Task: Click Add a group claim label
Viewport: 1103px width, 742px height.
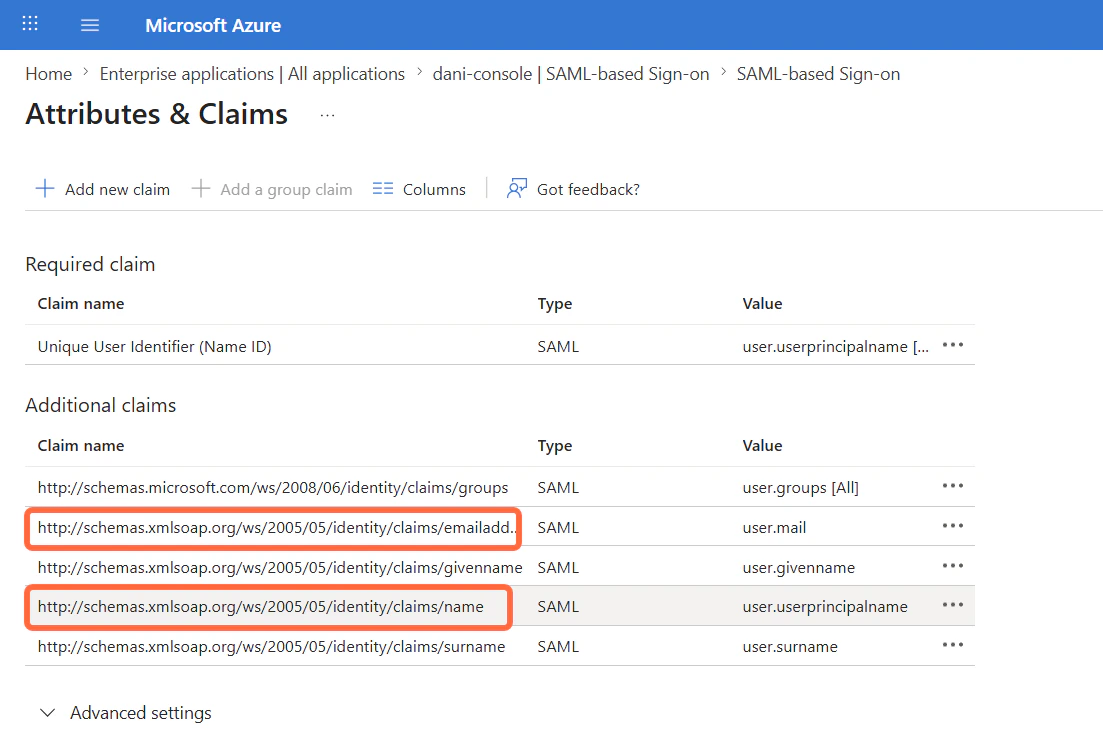Action: (286, 189)
